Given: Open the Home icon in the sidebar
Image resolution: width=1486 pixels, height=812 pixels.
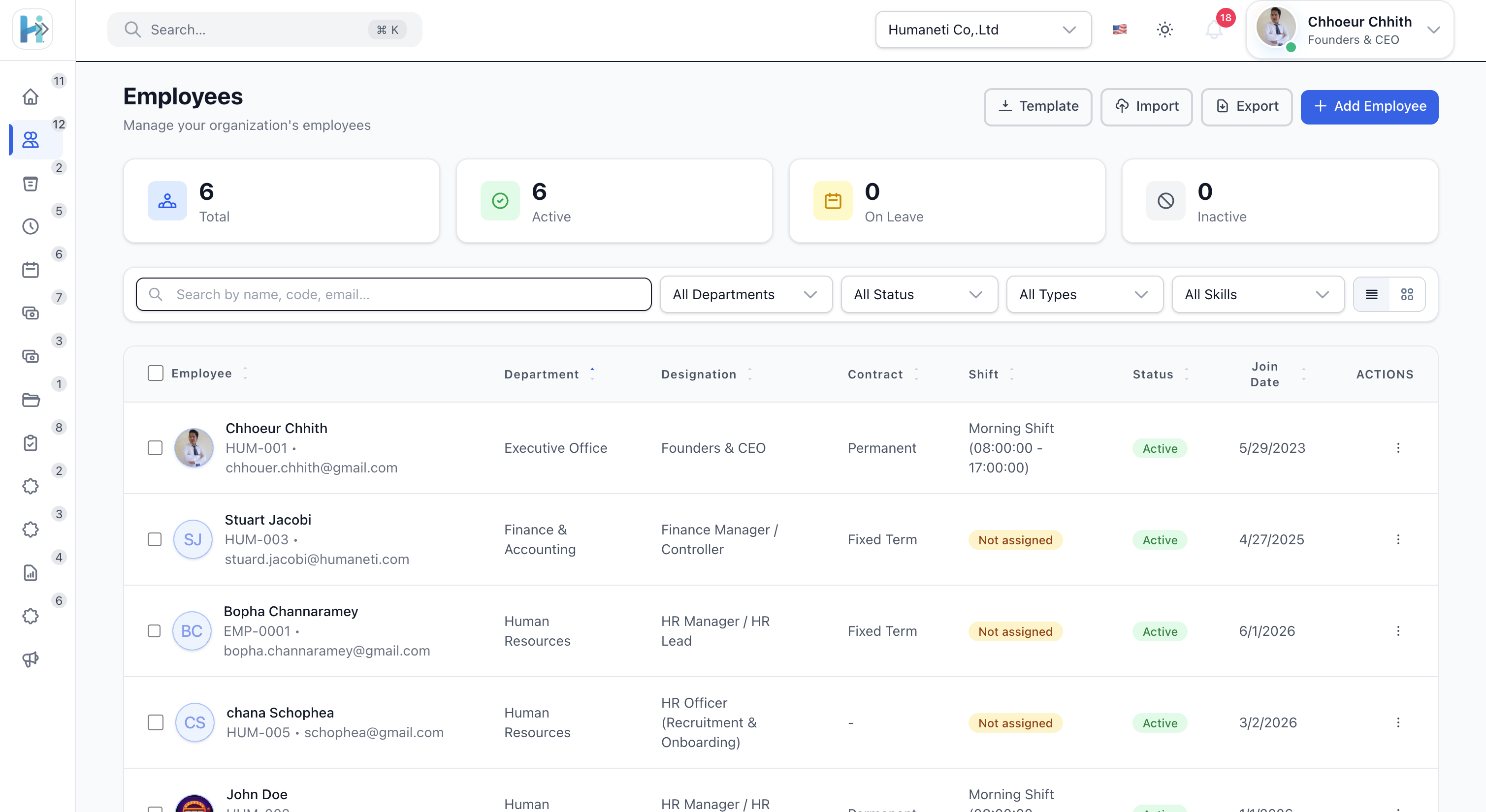Looking at the screenshot, I should 31,96.
